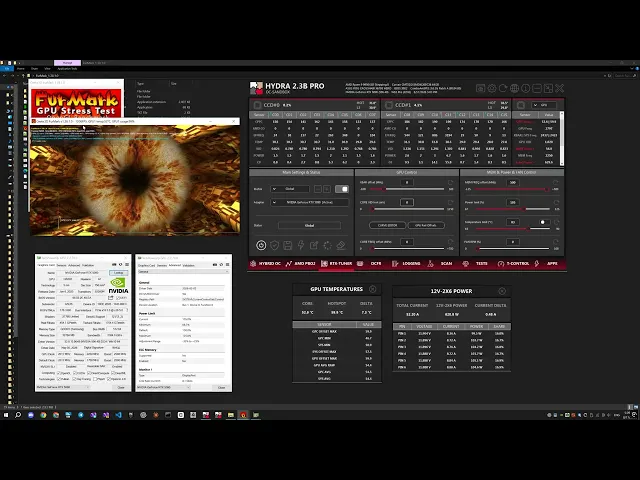Click the eraser icon in Main Settings

[341, 245]
